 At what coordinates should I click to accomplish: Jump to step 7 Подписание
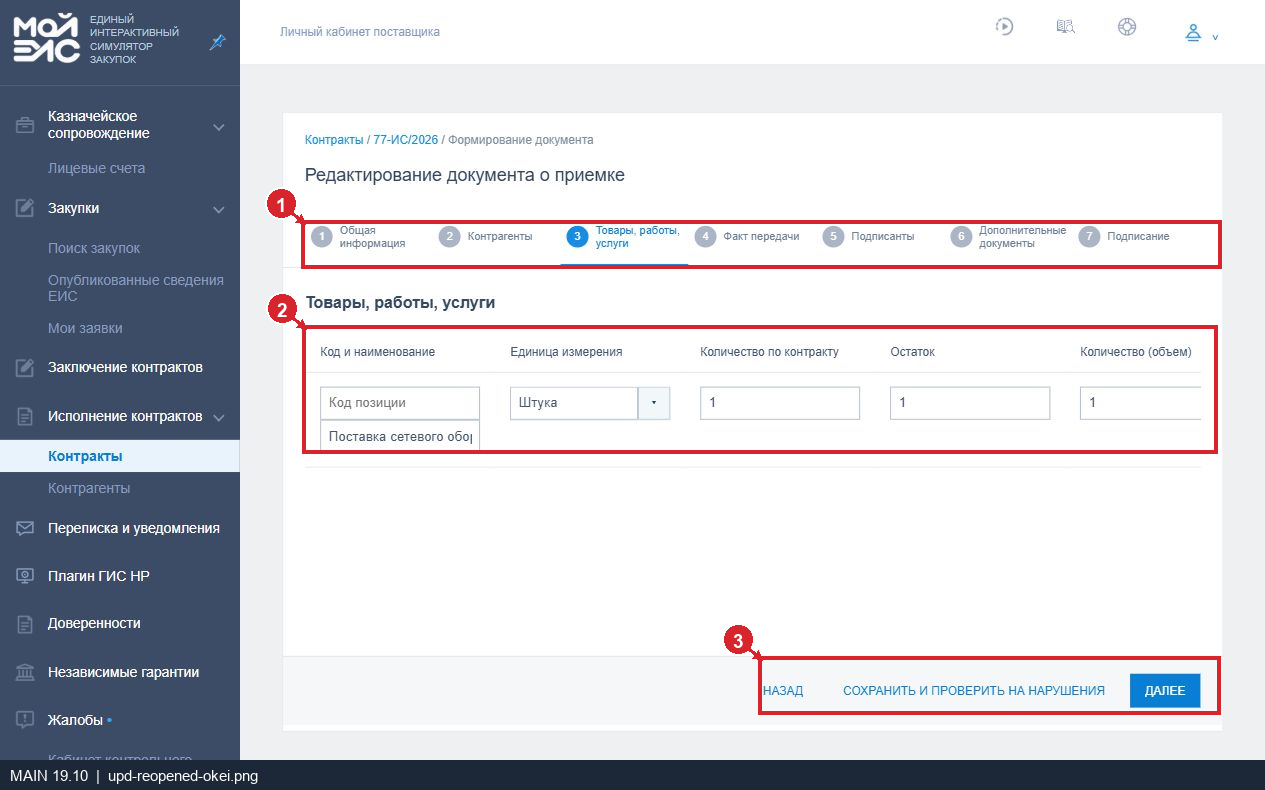[x=1125, y=237]
